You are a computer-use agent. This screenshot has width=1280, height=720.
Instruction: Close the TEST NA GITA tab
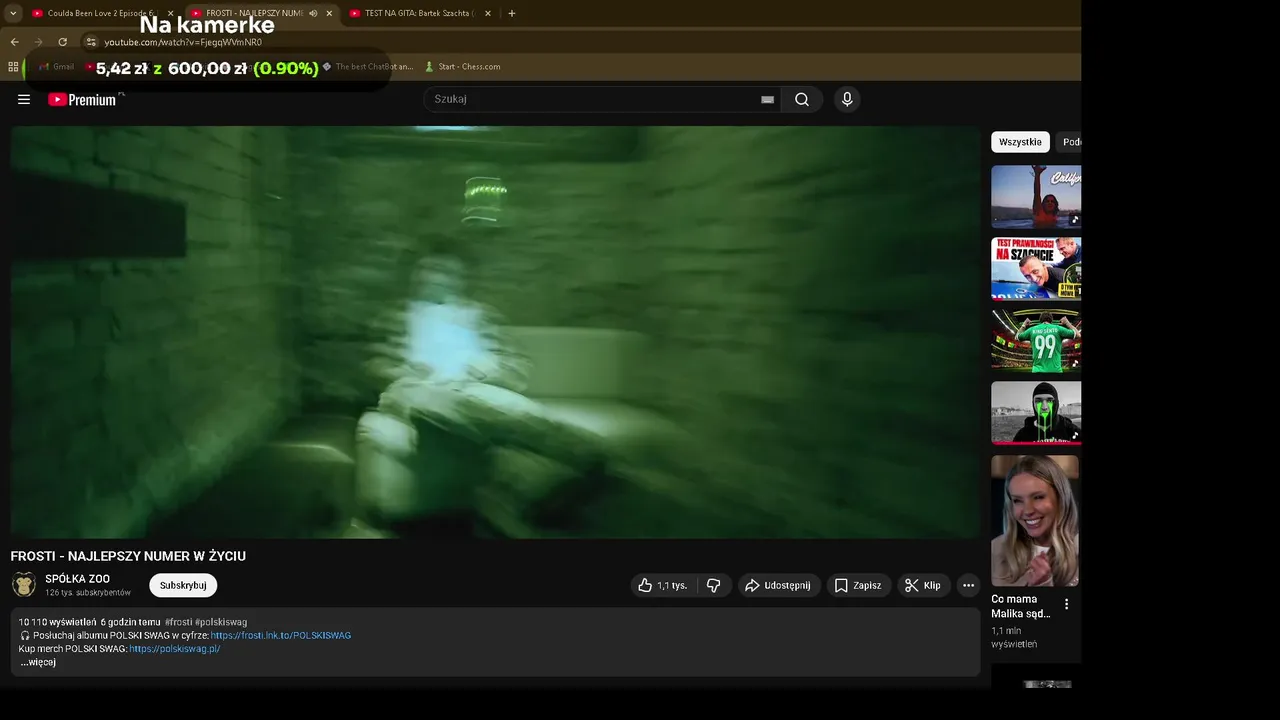click(x=488, y=13)
